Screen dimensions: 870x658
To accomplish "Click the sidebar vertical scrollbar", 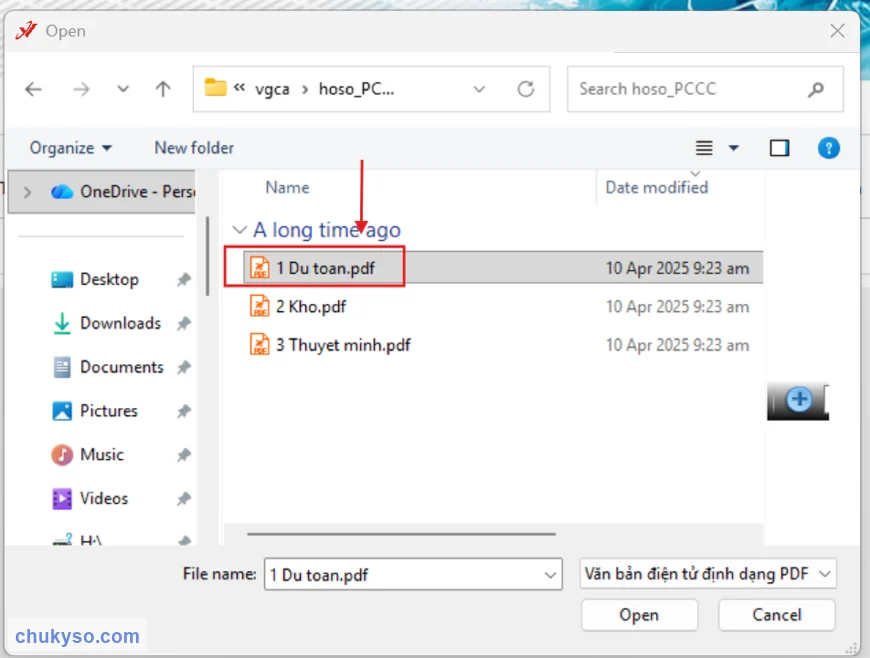I will (x=208, y=256).
